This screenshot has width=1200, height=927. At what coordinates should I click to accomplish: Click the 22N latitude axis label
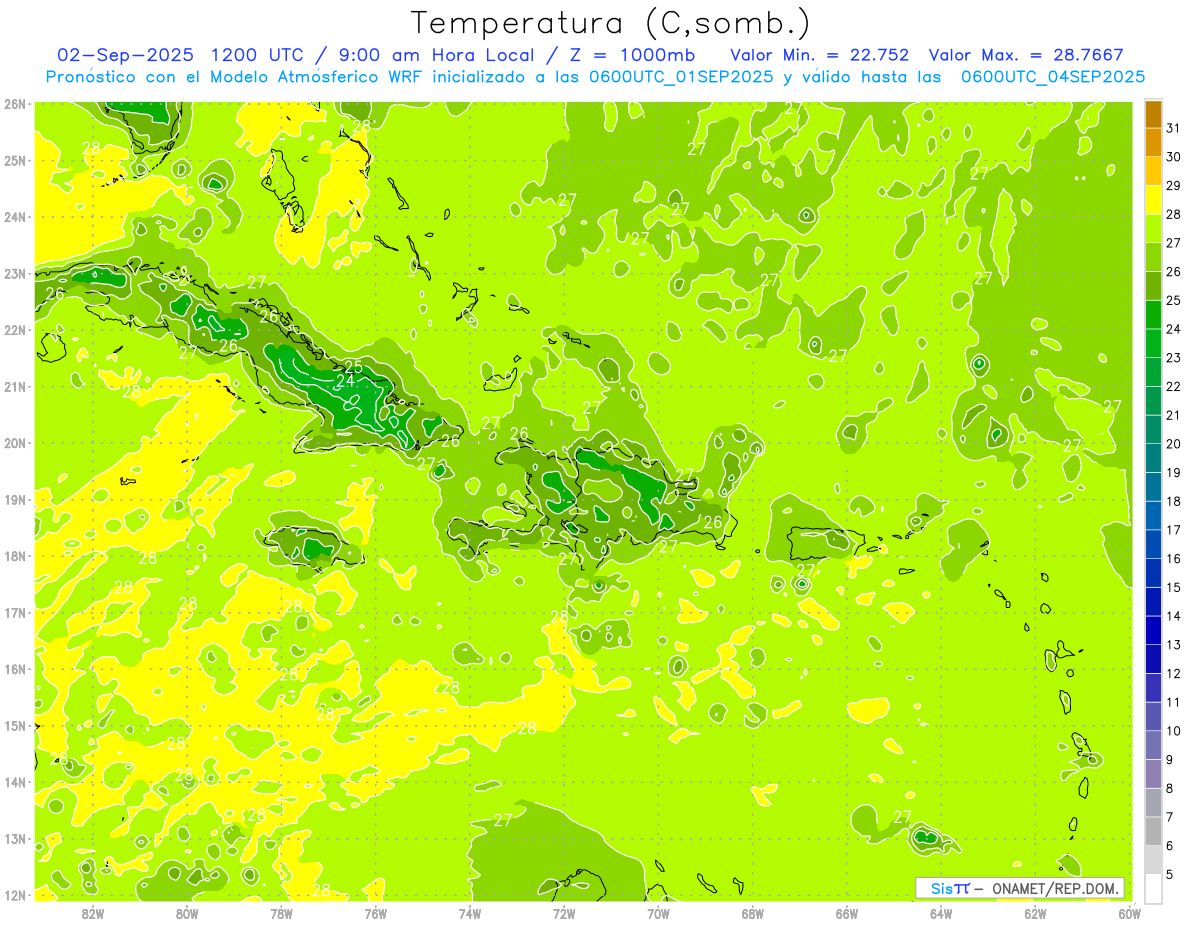coord(14,330)
